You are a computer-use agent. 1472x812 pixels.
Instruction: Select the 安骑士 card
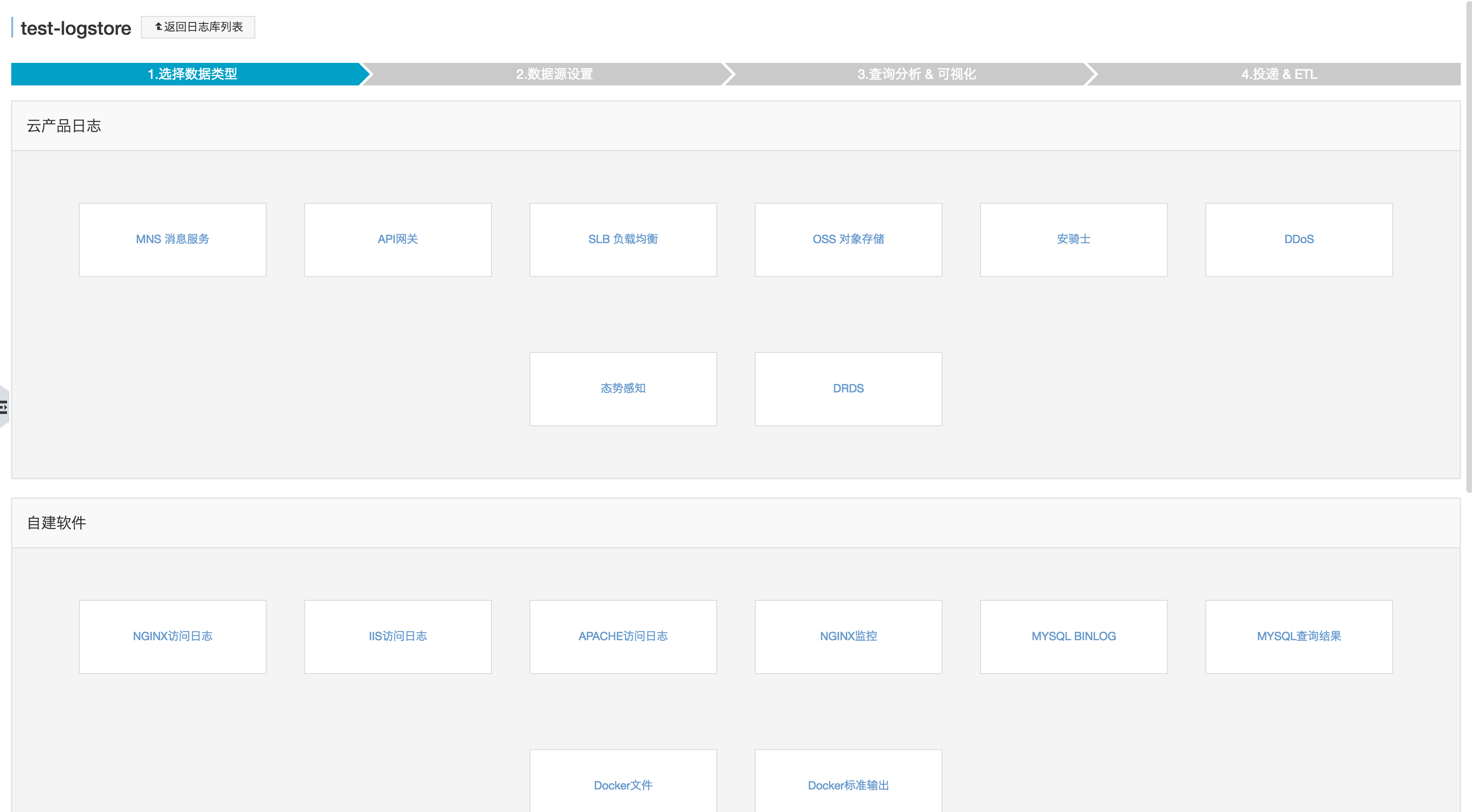tap(1073, 239)
